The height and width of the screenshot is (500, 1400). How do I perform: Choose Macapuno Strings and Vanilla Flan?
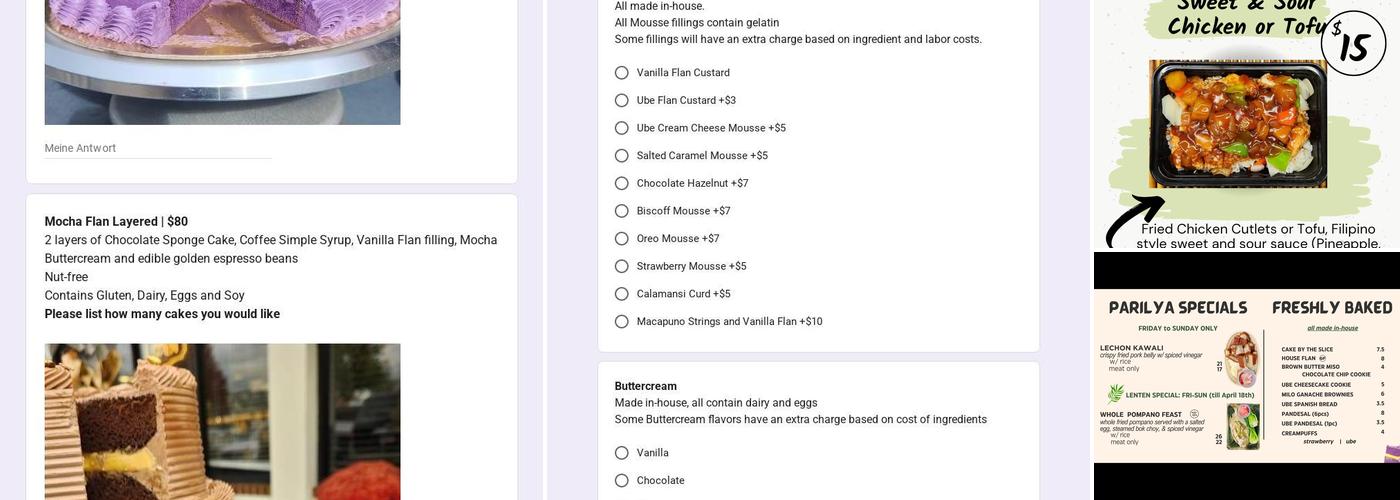pos(622,322)
